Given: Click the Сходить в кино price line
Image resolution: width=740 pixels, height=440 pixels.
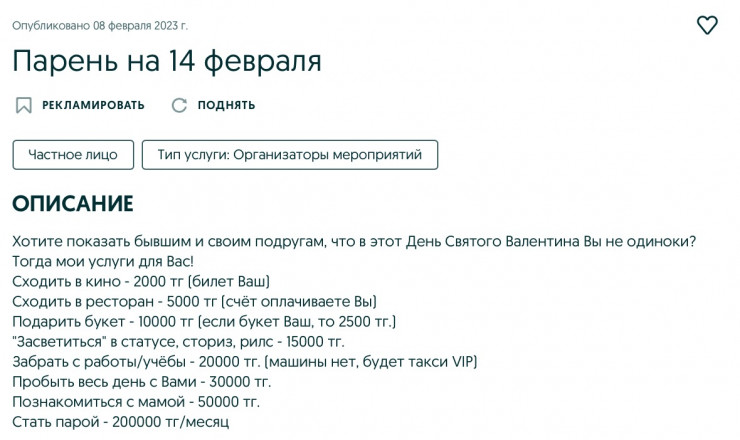Looking at the screenshot, I should (x=141, y=281).
